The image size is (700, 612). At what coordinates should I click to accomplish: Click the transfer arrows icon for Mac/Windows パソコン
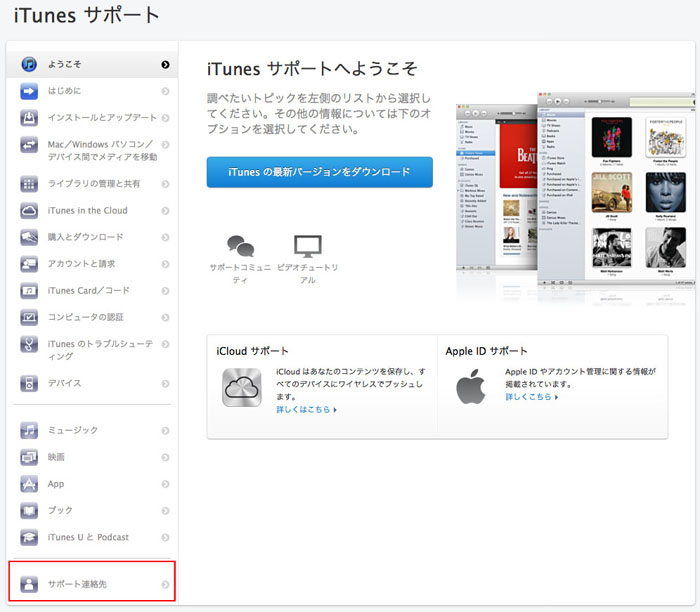click(29, 145)
